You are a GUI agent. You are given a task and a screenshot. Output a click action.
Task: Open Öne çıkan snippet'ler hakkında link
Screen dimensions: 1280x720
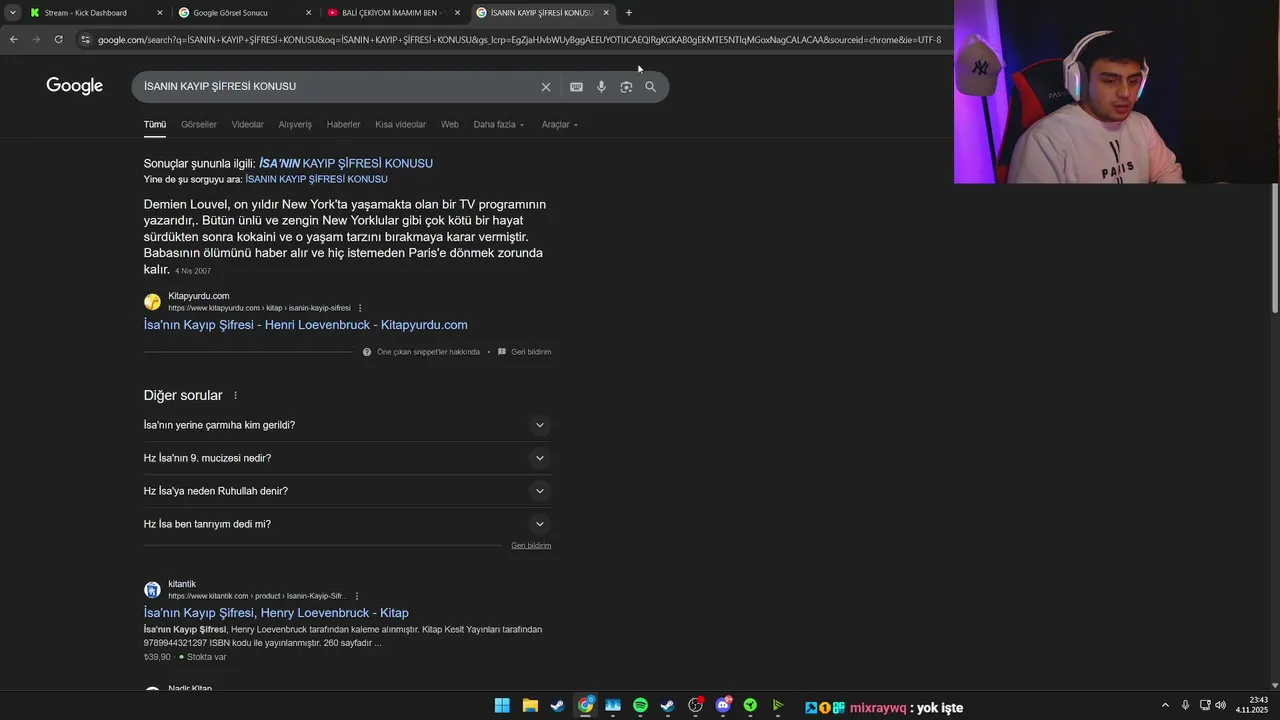[428, 352]
